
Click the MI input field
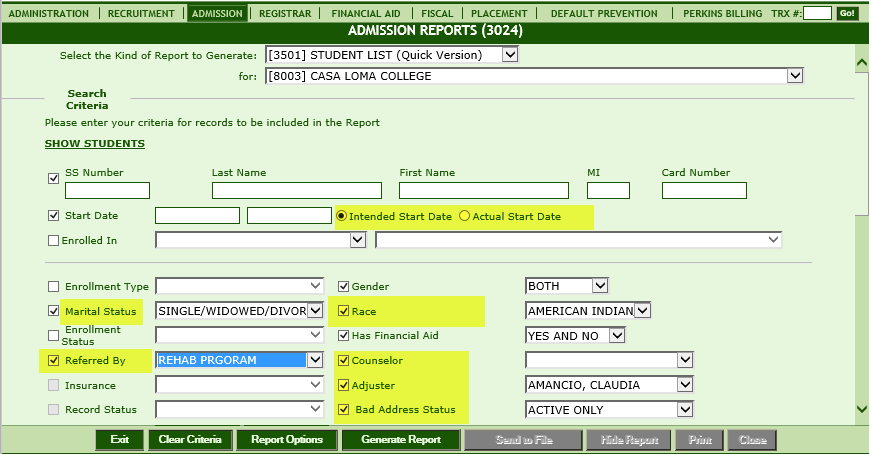[608, 191]
